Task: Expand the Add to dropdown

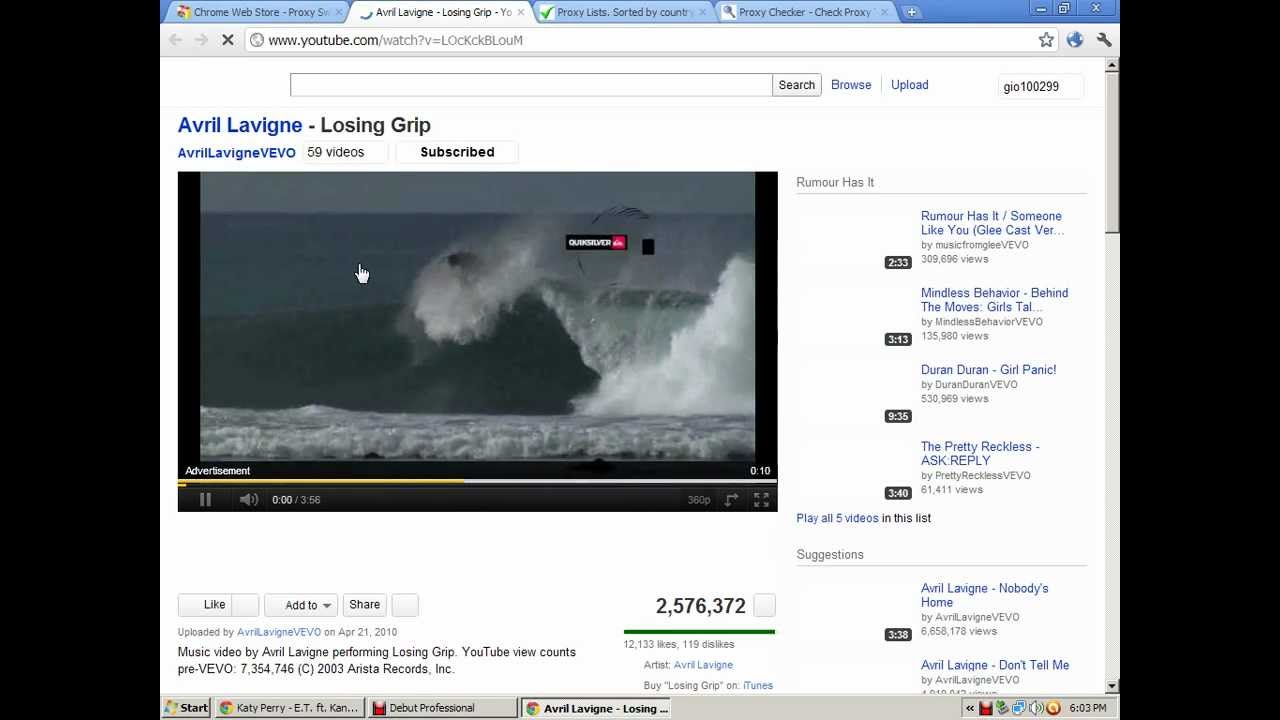Action: [x=301, y=605]
